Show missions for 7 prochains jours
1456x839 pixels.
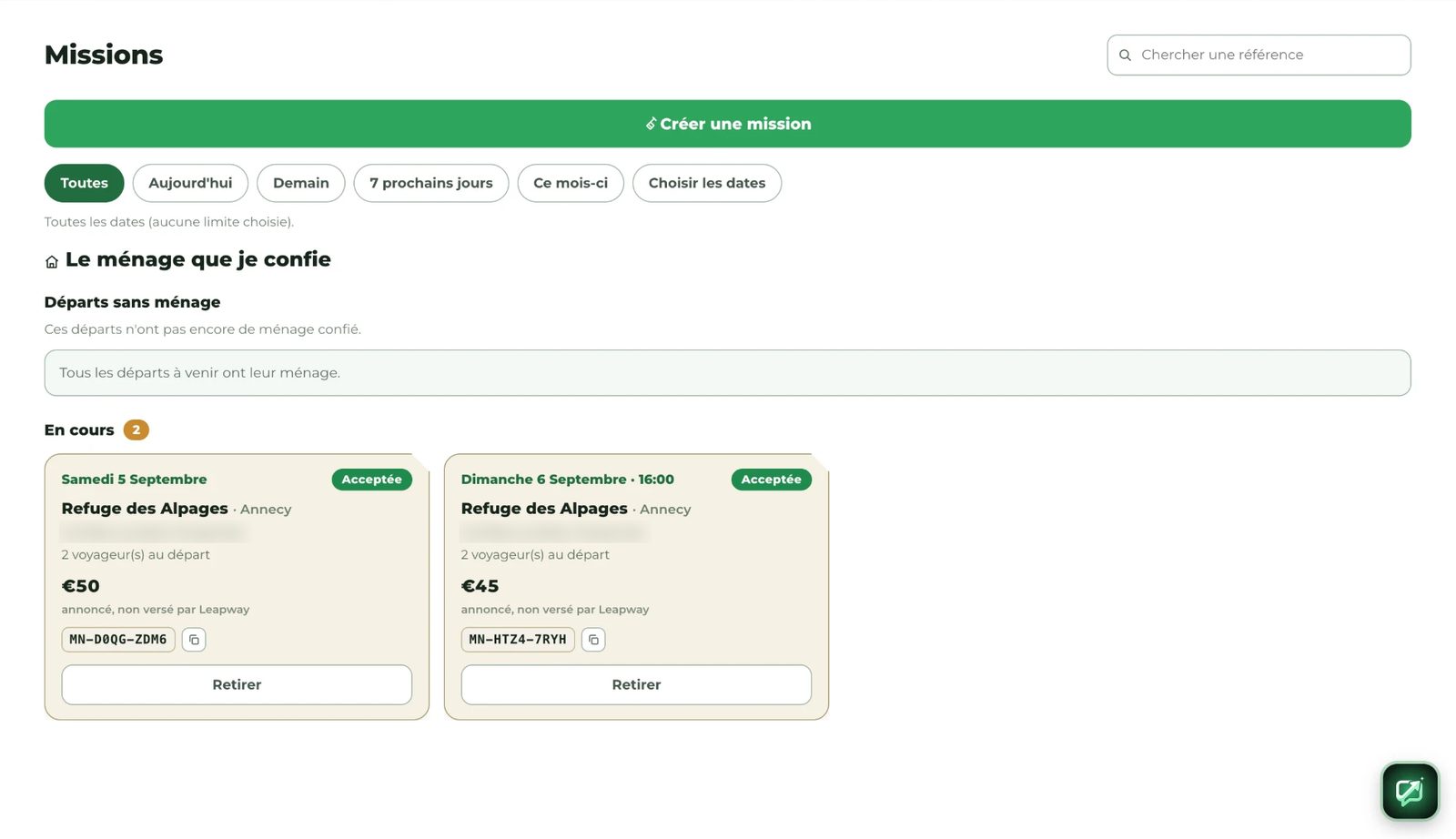[430, 183]
